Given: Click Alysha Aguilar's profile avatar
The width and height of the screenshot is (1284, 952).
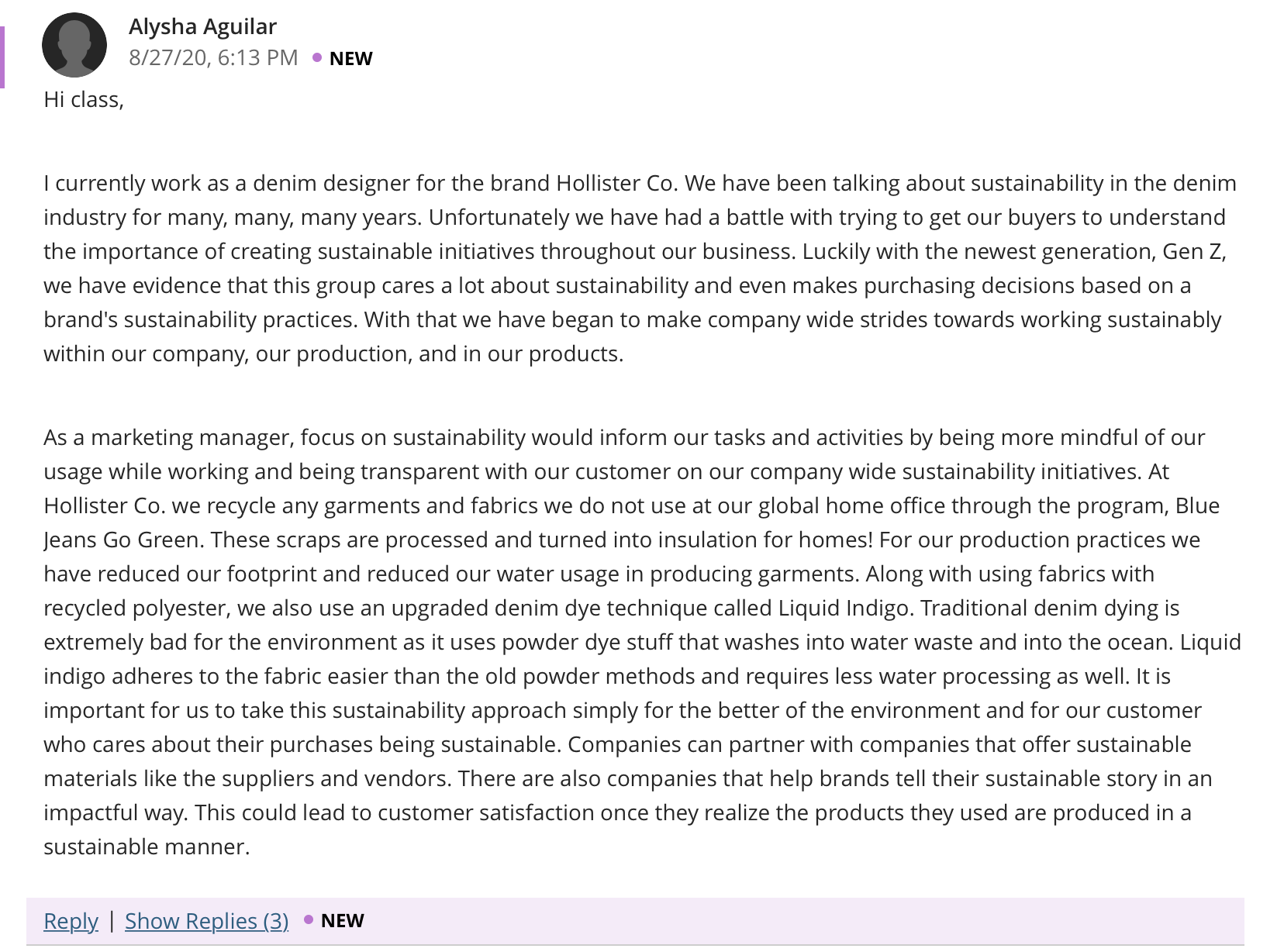Looking at the screenshot, I should pos(74,45).
